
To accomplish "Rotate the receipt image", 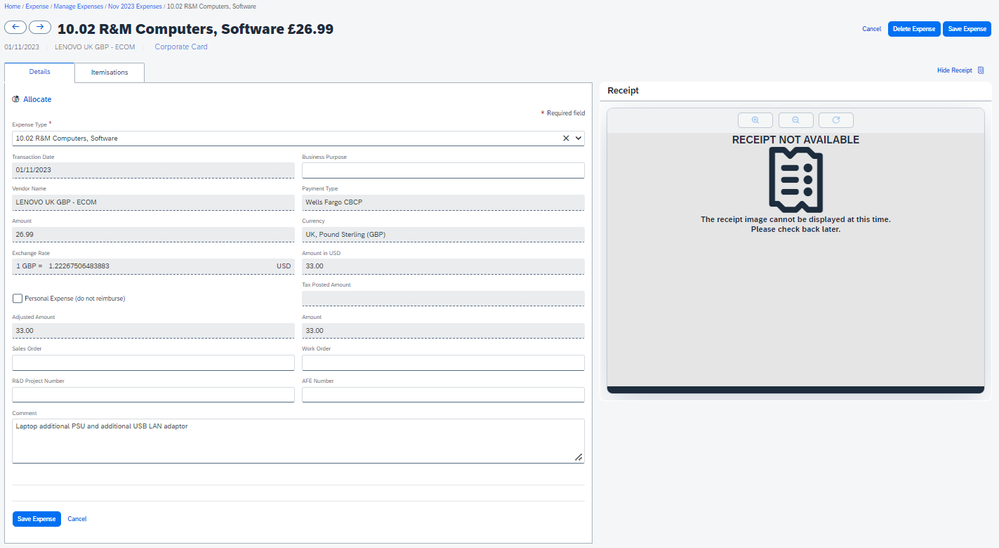I will pyautogui.click(x=835, y=120).
